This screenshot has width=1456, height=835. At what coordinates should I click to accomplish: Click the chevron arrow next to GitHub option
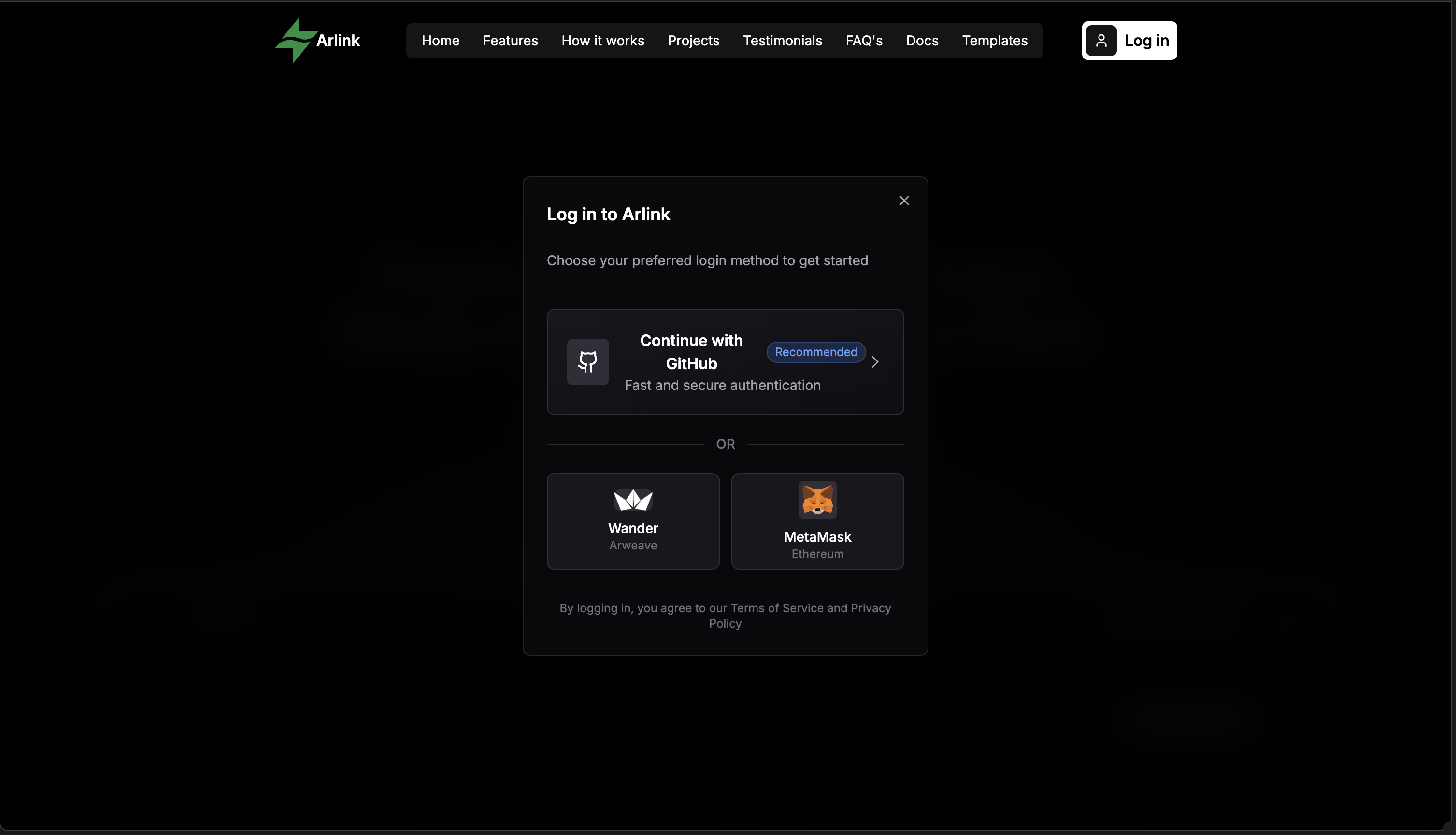click(x=875, y=362)
